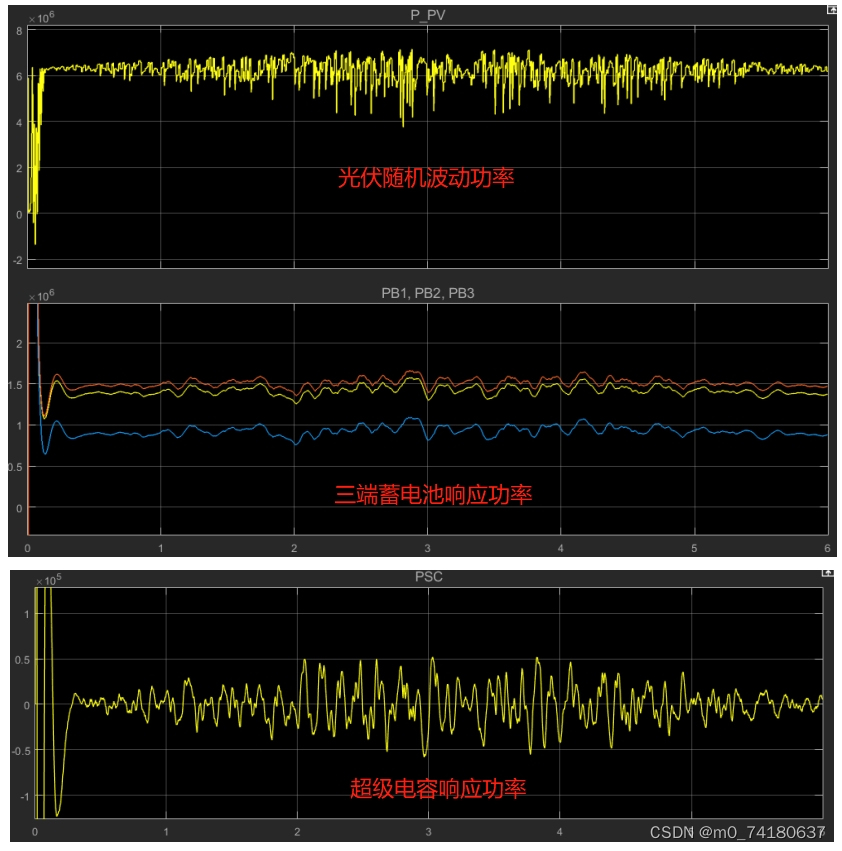The image size is (842, 851).
Task: Click x-axis tick 2 under PSC plot
Action: [297, 831]
